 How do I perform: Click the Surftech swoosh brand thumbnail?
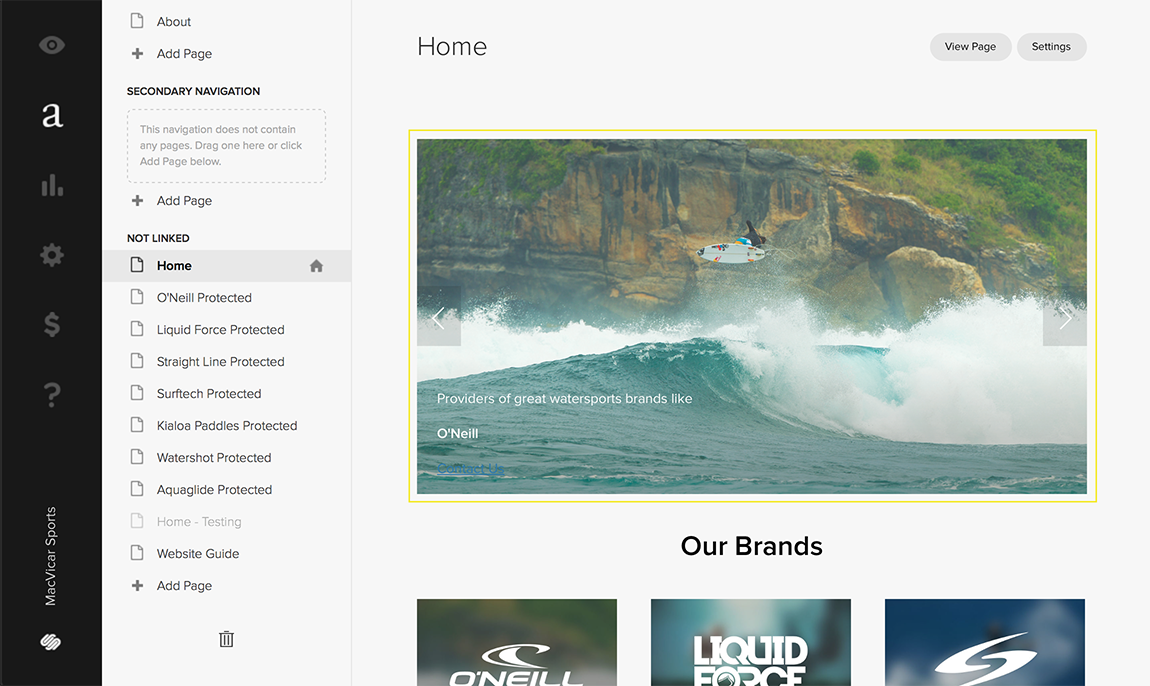pyautogui.click(x=985, y=643)
